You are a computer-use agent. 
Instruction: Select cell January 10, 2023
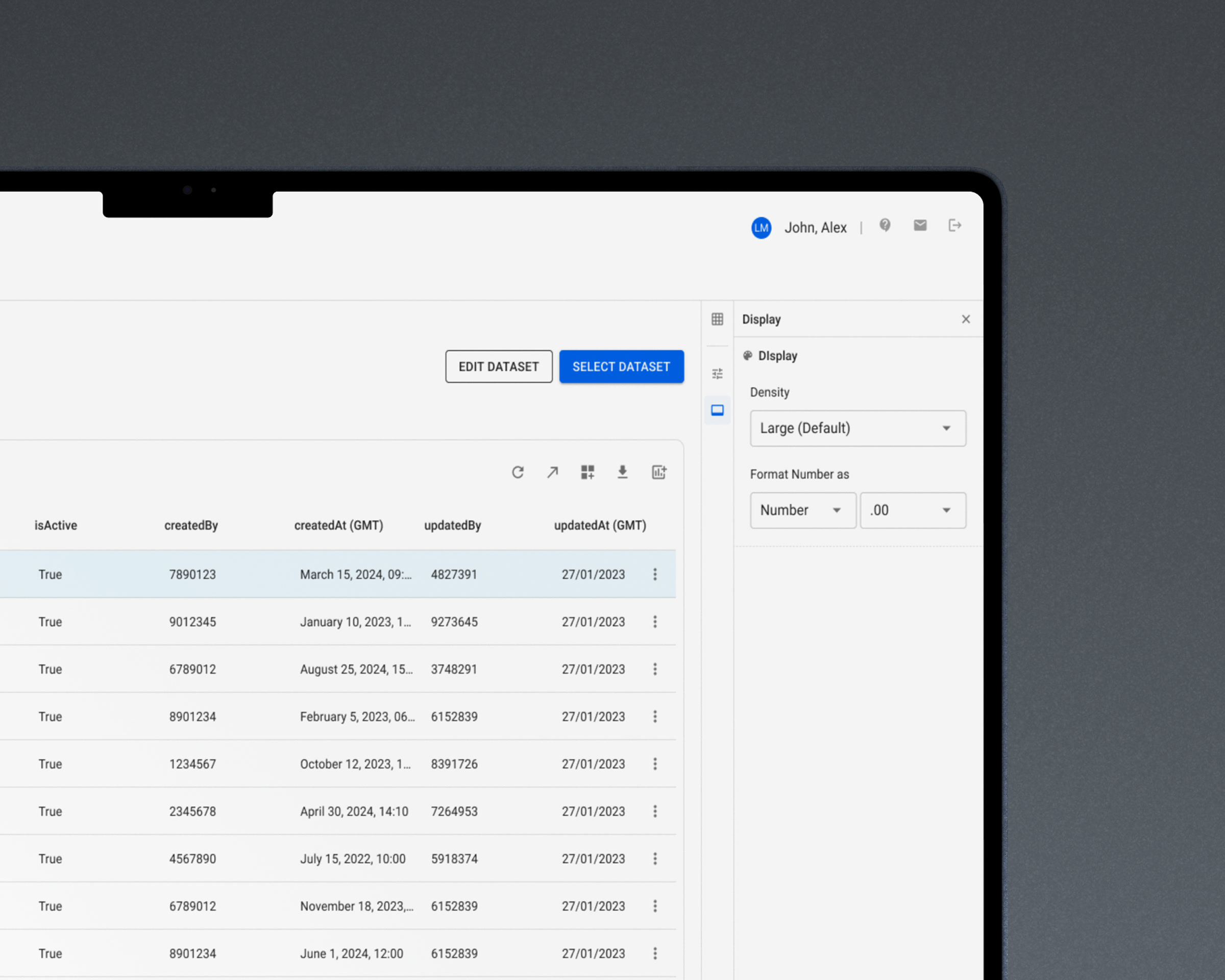coord(356,622)
